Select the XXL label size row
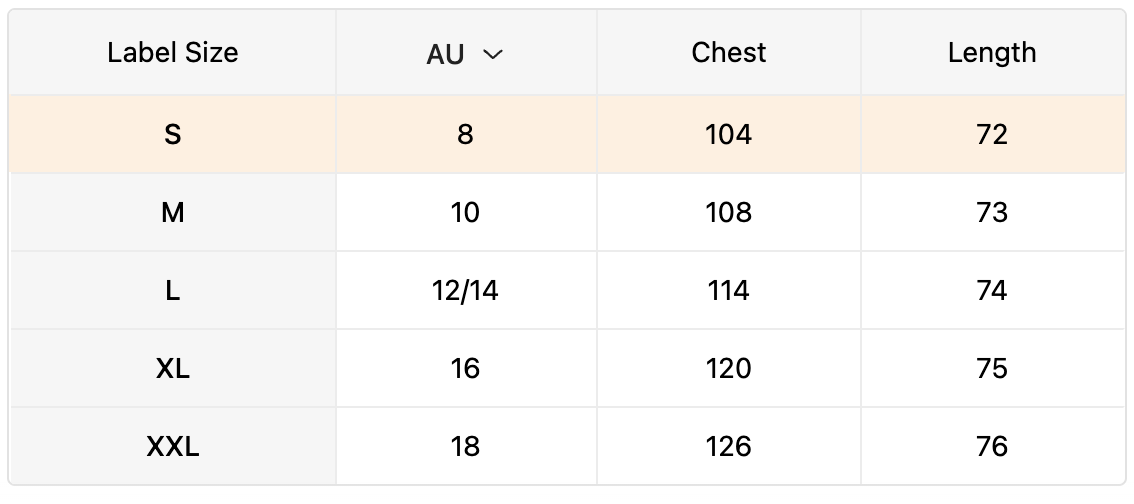Screen dimensions: 1134x504 173,446
